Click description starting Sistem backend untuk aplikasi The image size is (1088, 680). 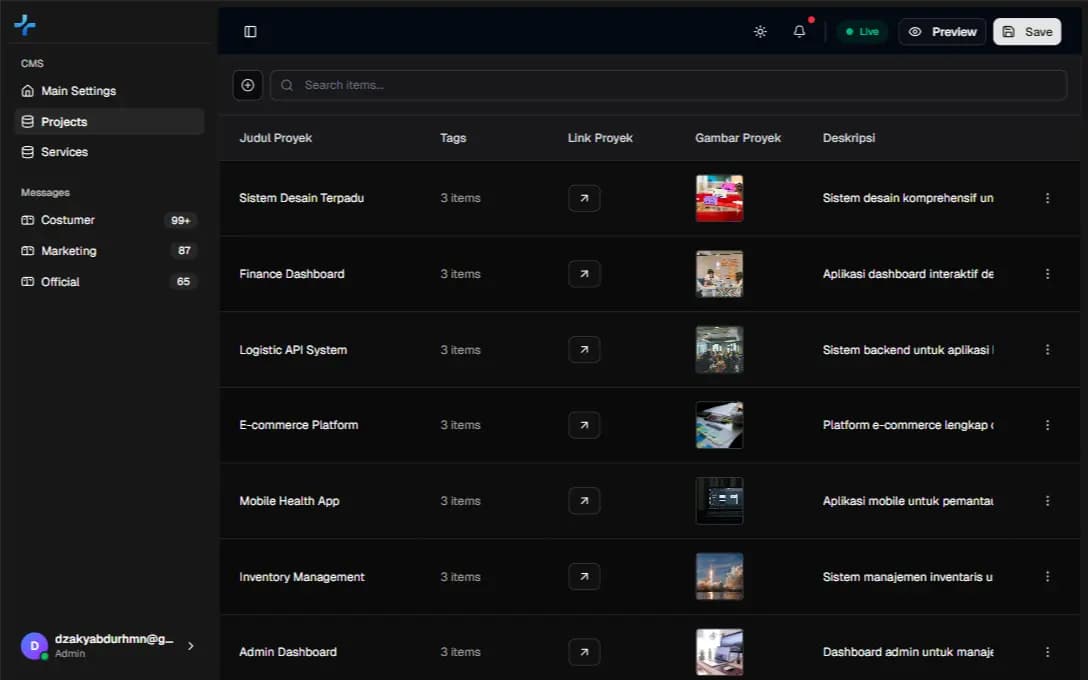tap(908, 350)
